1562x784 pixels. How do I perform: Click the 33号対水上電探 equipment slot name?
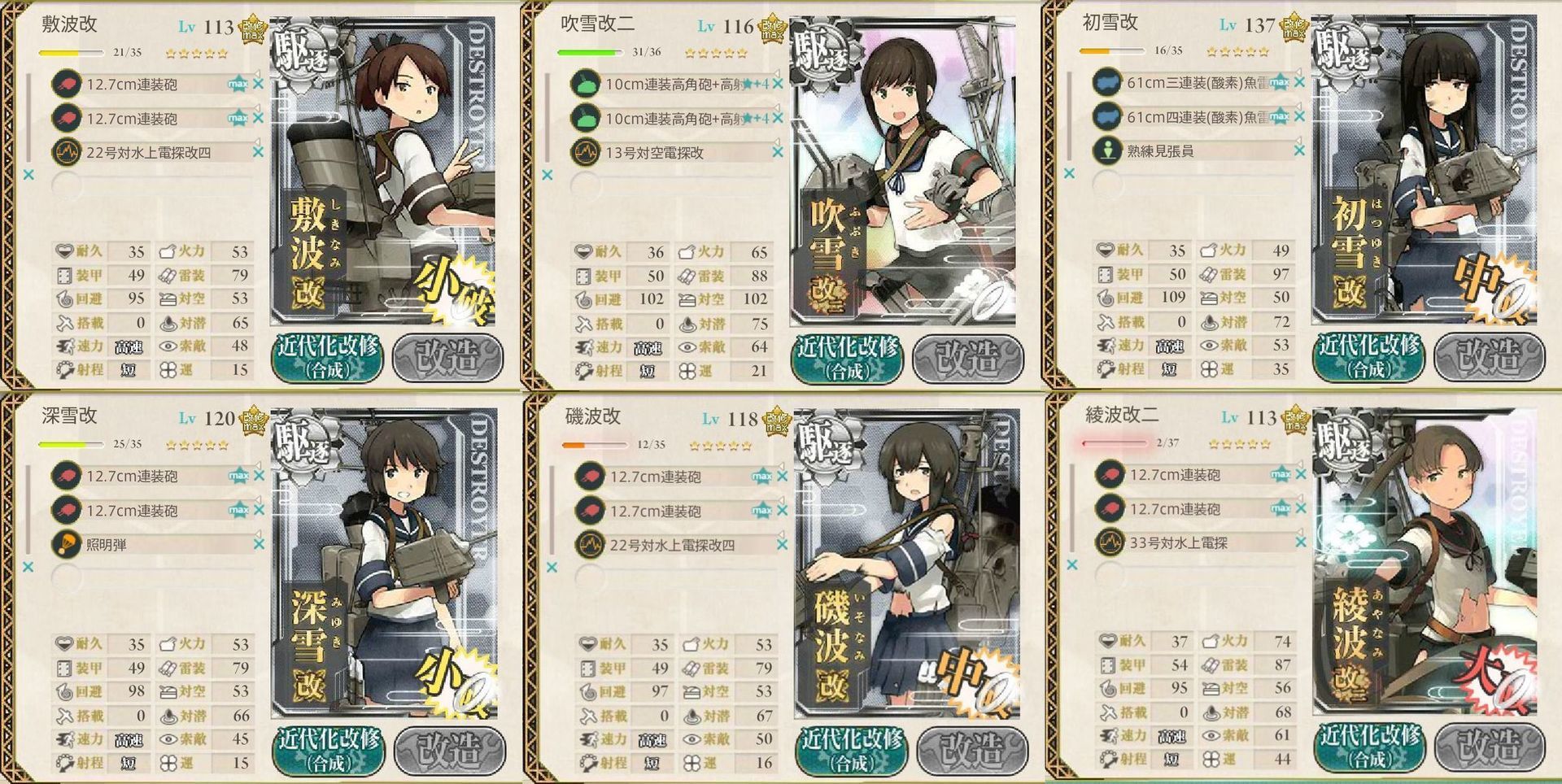1178,542
